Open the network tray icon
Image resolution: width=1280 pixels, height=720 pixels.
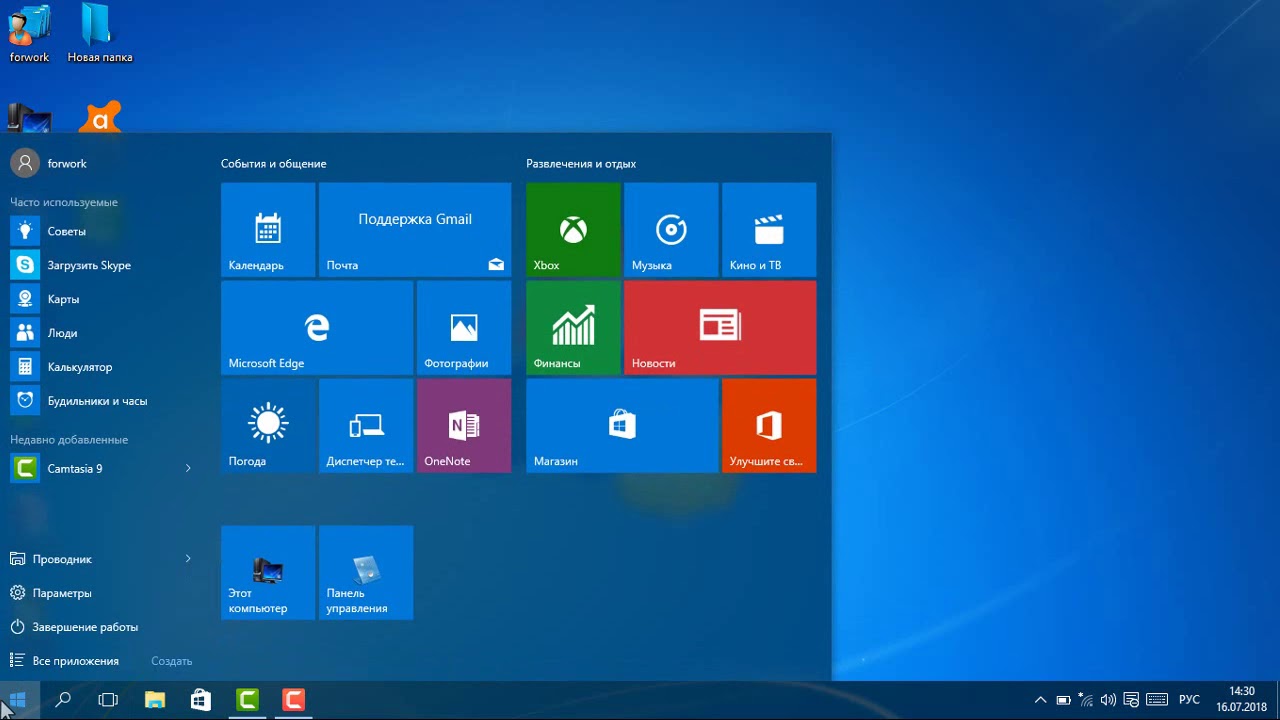[x=1086, y=700]
